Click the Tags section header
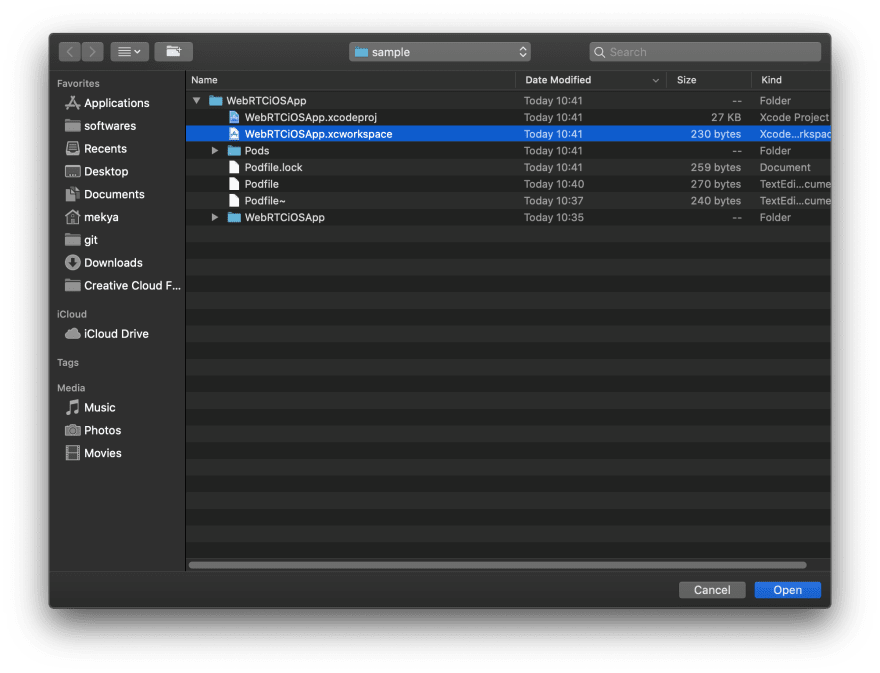The width and height of the screenshot is (880, 673). (x=67, y=363)
